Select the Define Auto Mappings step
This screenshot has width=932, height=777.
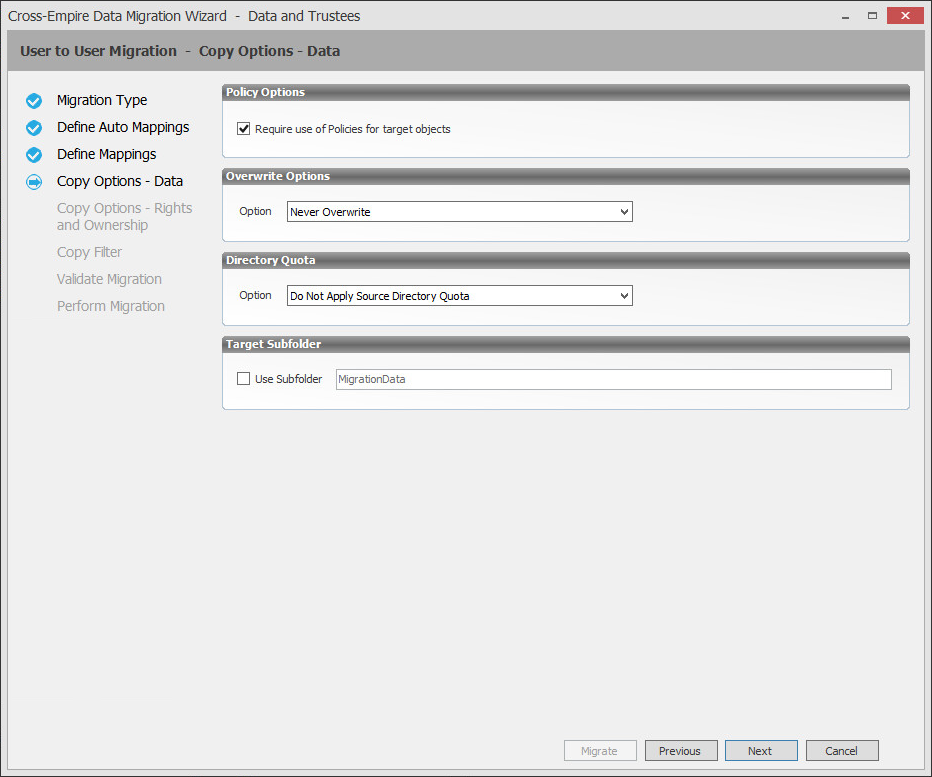(123, 127)
